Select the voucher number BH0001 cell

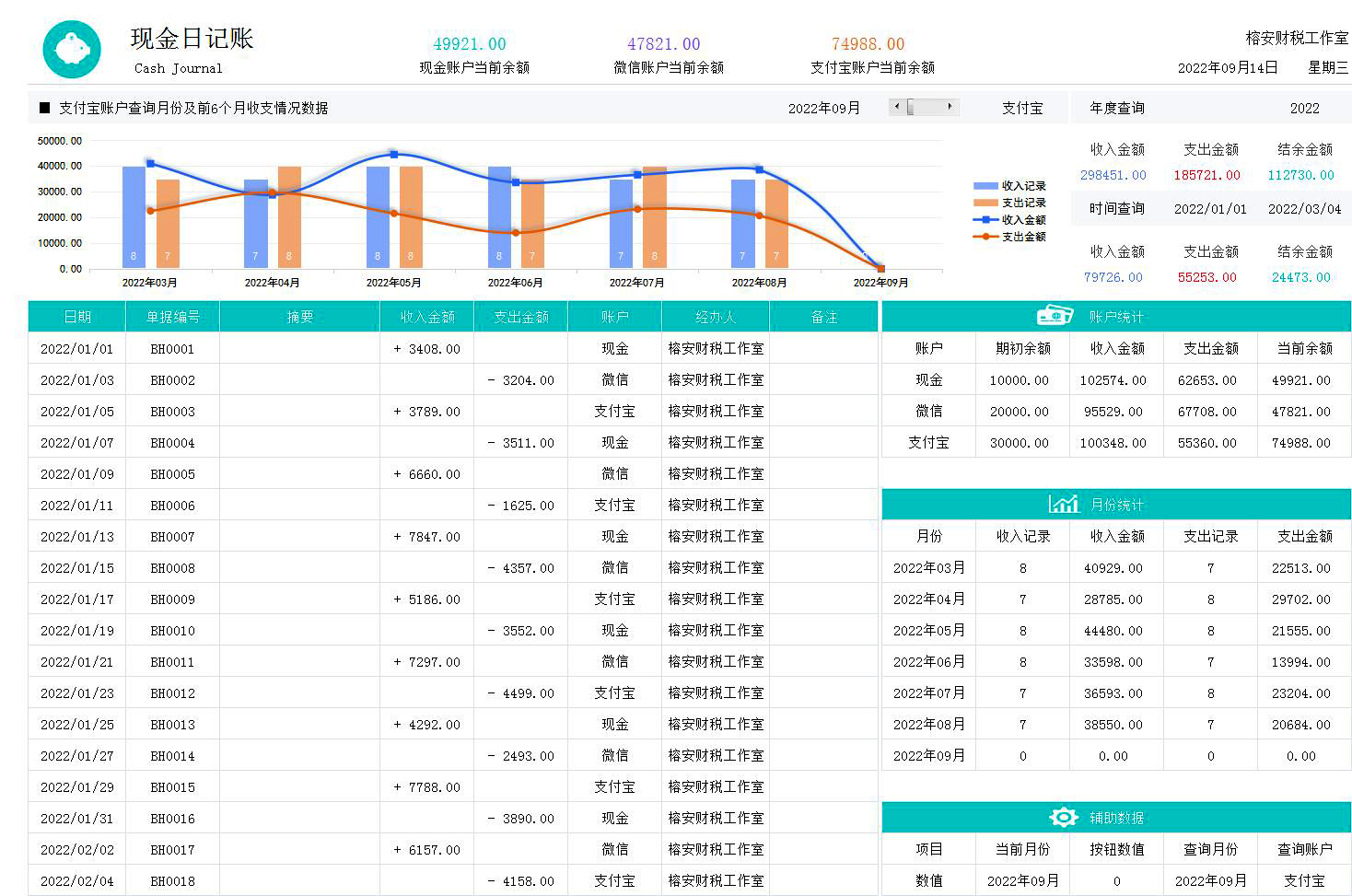pos(173,349)
